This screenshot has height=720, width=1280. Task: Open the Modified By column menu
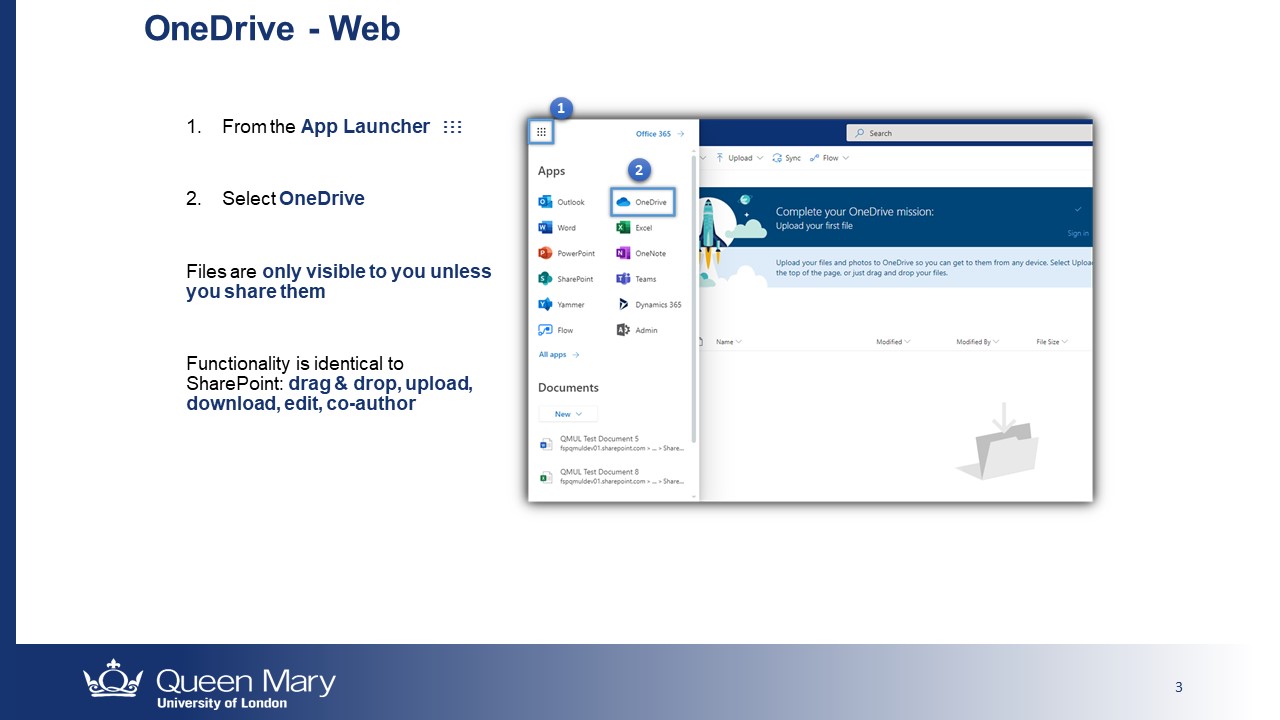pyautogui.click(x=978, y=342)
